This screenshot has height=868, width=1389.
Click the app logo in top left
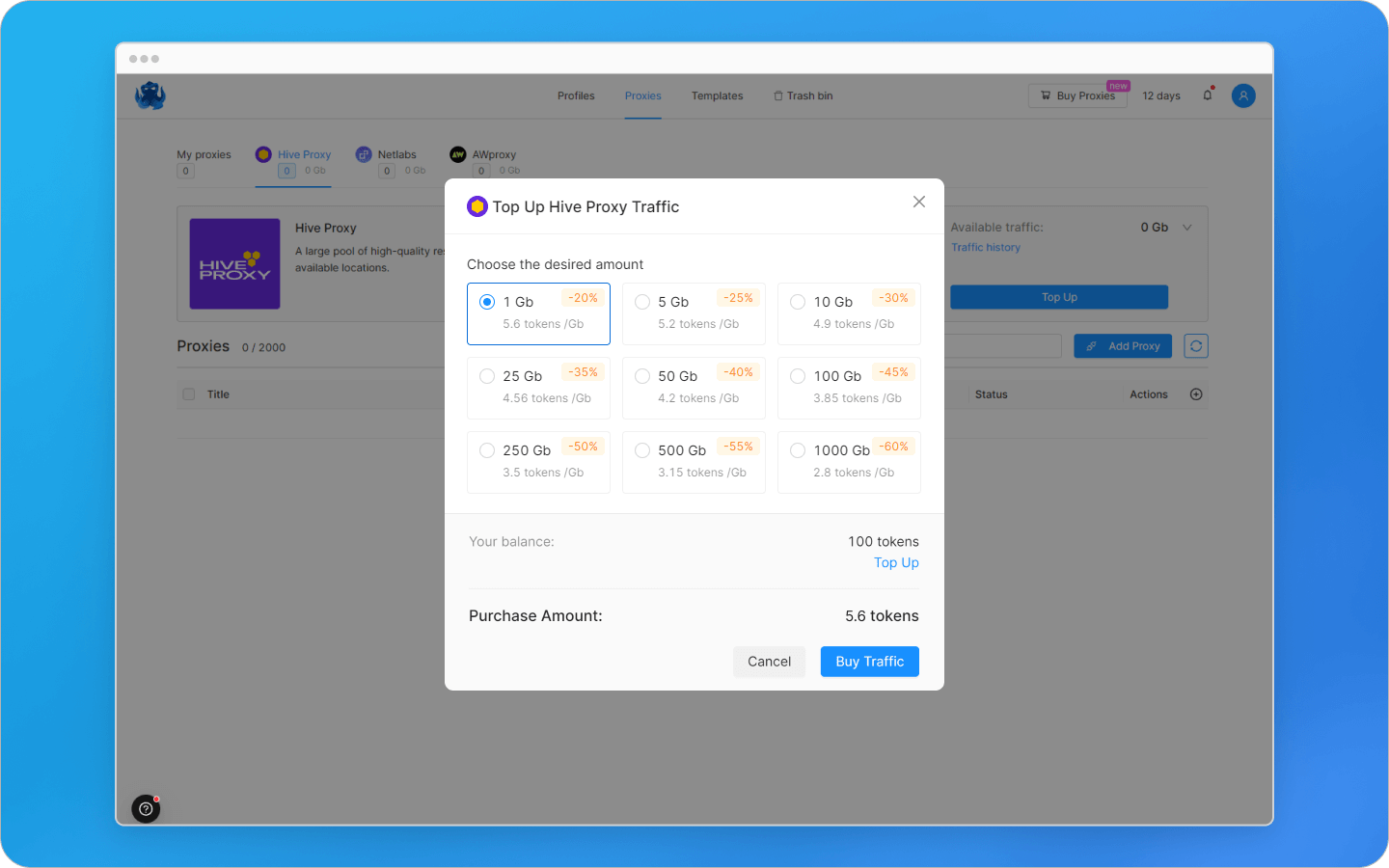[x=150, y=95]
